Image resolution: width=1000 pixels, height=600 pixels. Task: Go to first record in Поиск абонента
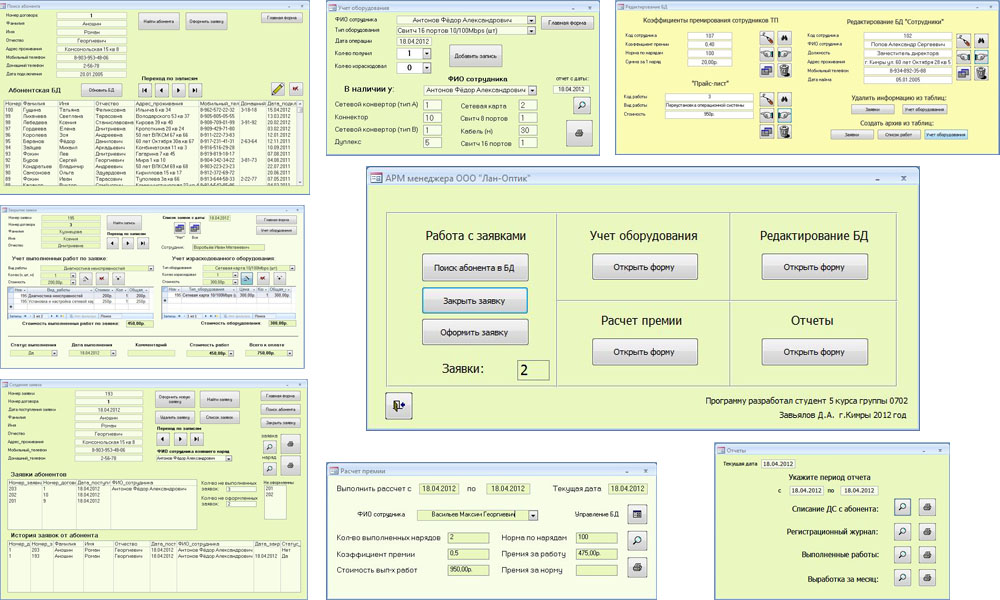pyautogui.click(x=145, y=91)
